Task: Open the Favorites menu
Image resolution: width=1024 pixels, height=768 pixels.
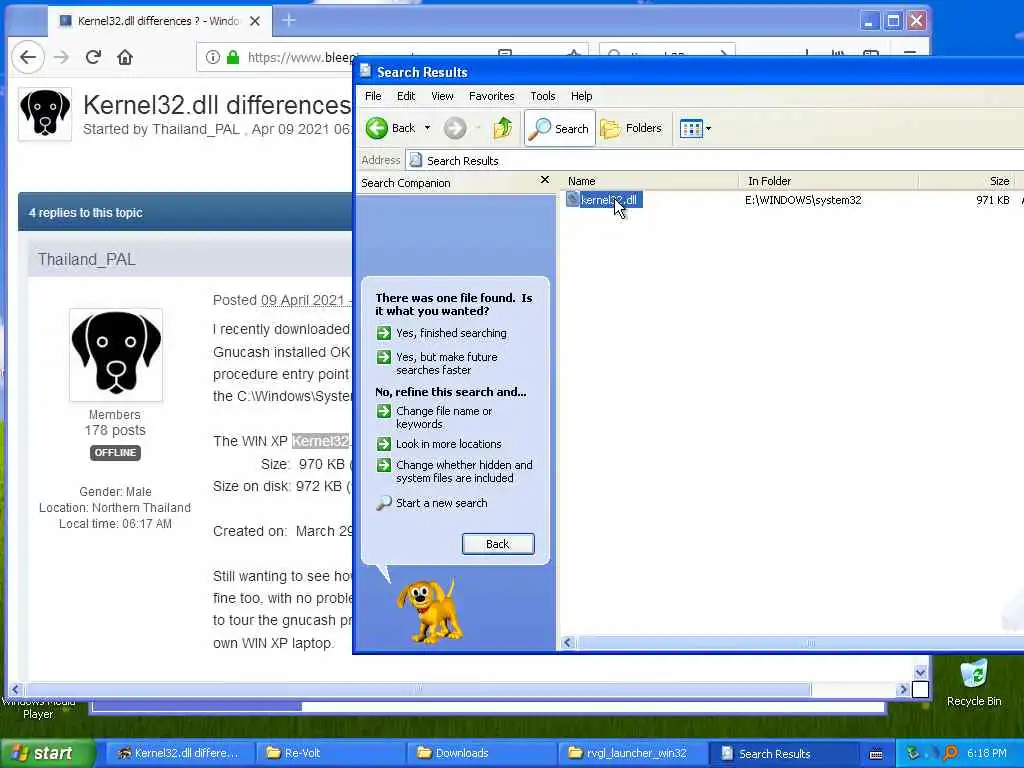Action: tap(491, 96)
